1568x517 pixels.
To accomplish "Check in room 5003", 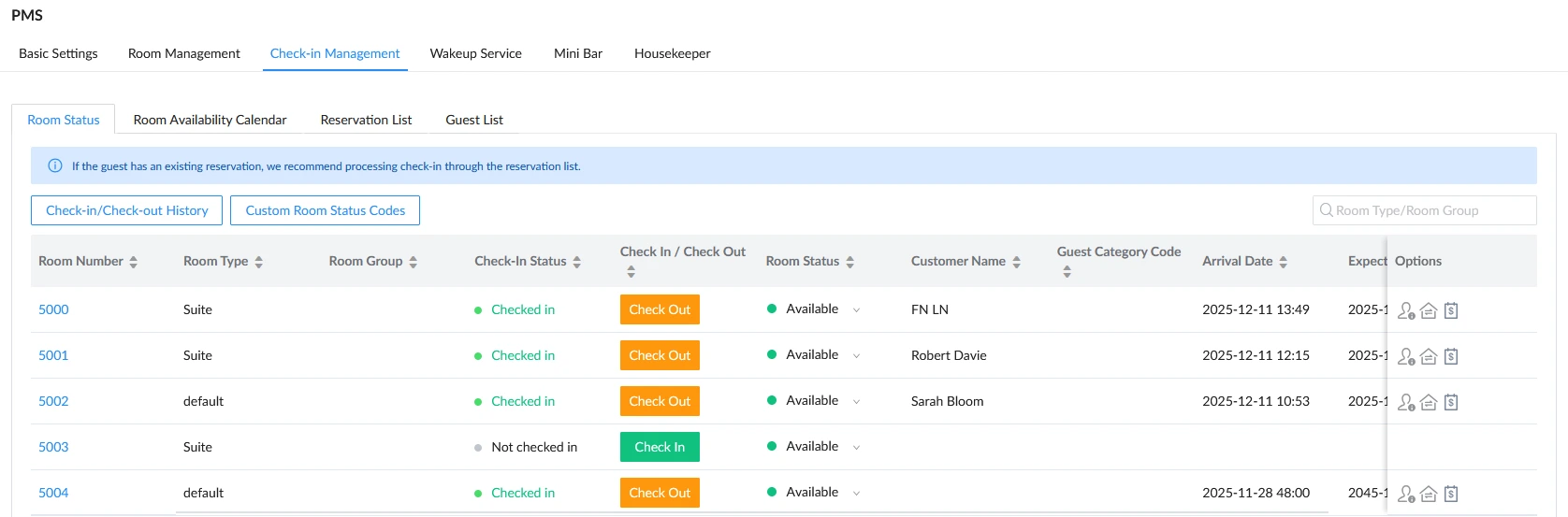I will pos(660,447).
